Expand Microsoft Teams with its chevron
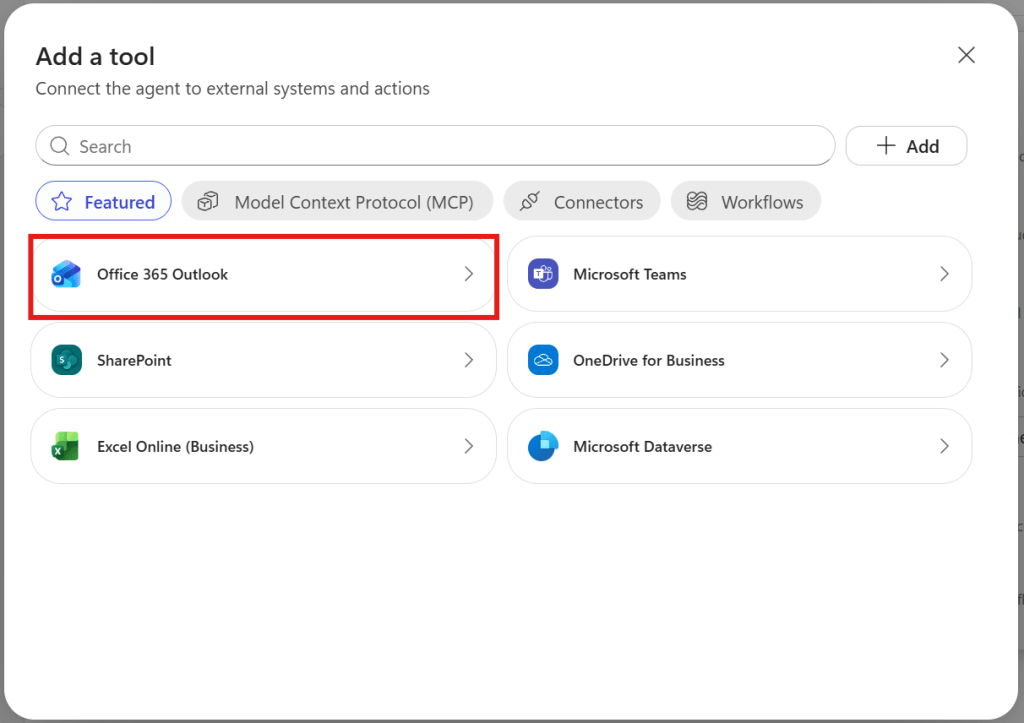This screenshot has width=1024, height=723. tap(944, 274)
